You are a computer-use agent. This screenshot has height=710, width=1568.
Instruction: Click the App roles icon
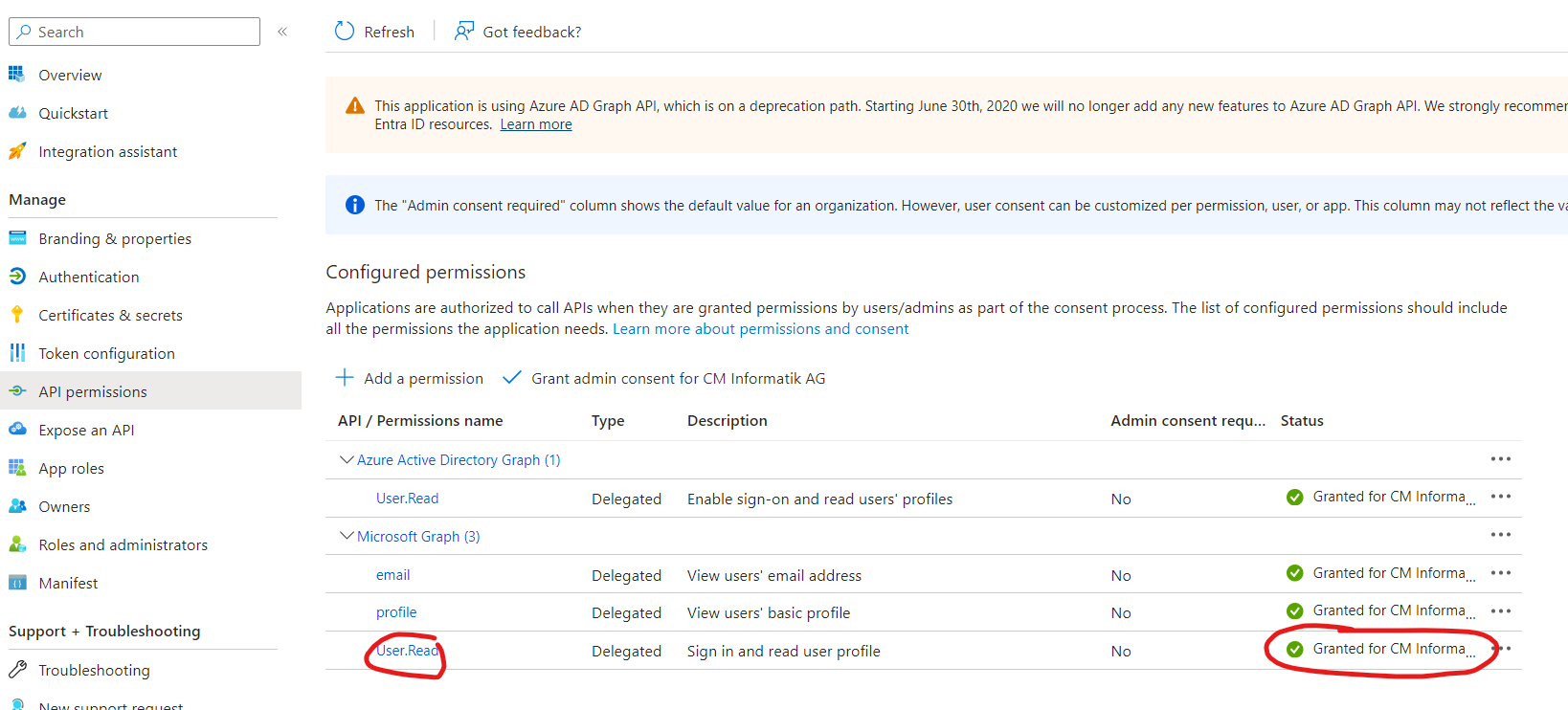click(17, 467)
